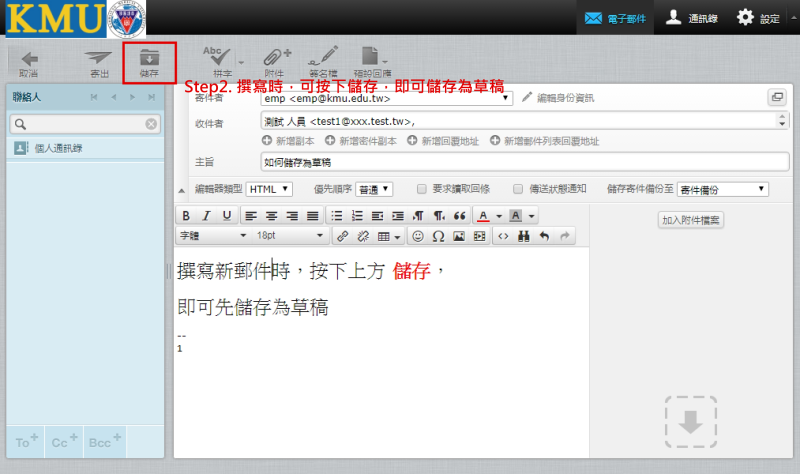
Task: Open the 設定 settings tab
Action: pyautogui.click(x=758, y=18)
